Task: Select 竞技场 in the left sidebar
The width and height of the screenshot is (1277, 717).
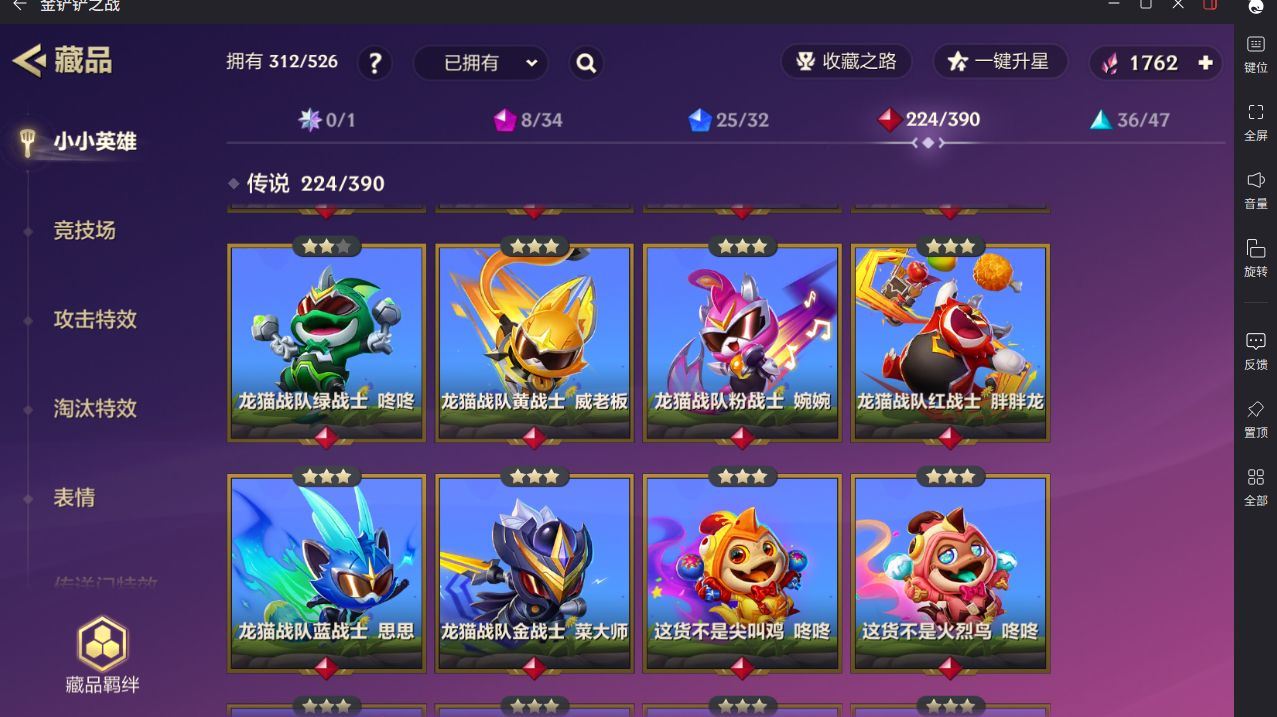Action: click(x=84, y=230)
